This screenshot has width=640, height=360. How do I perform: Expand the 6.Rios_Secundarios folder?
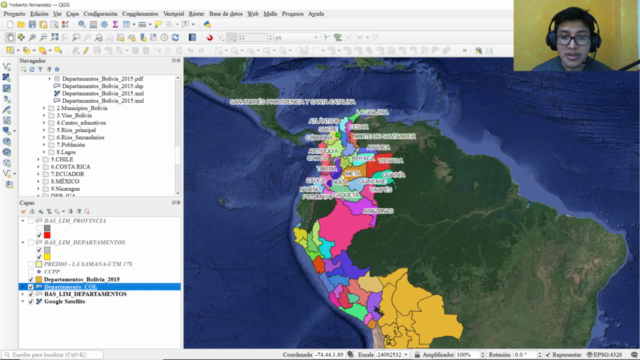tap(44, 138)
